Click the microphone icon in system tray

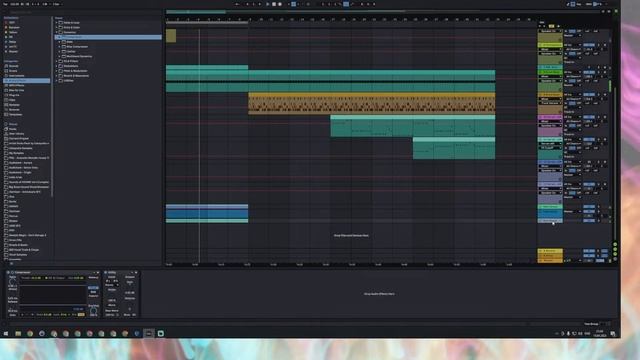[x=568, y=333]
